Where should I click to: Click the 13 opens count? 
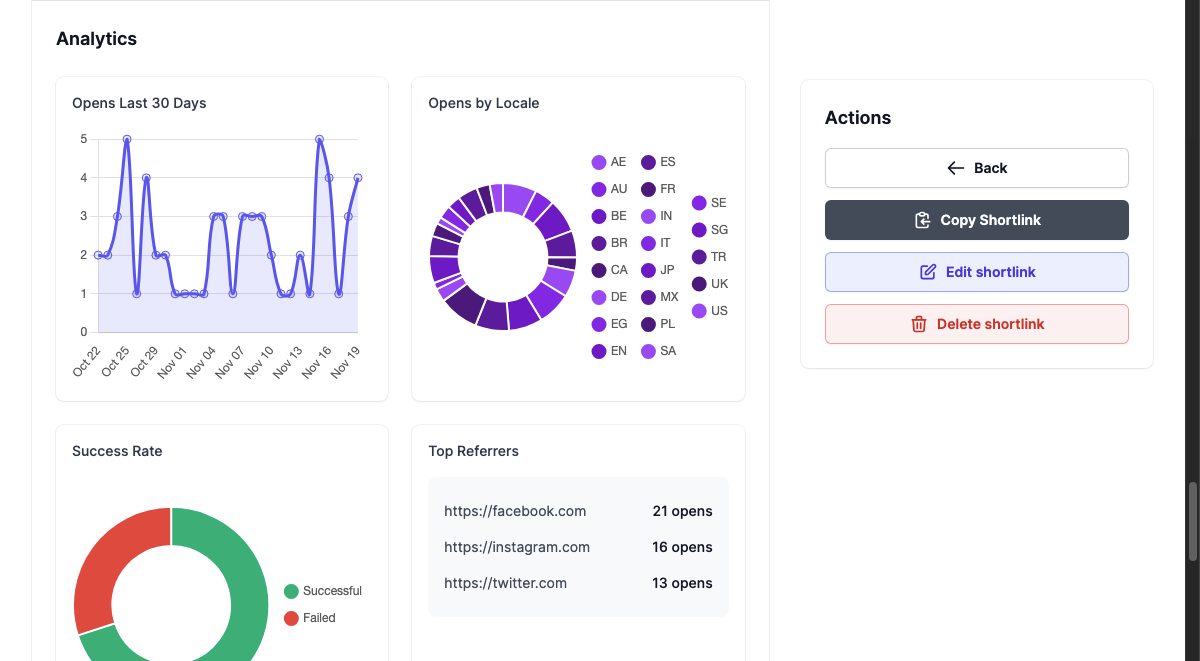click(x=683, y=583)
